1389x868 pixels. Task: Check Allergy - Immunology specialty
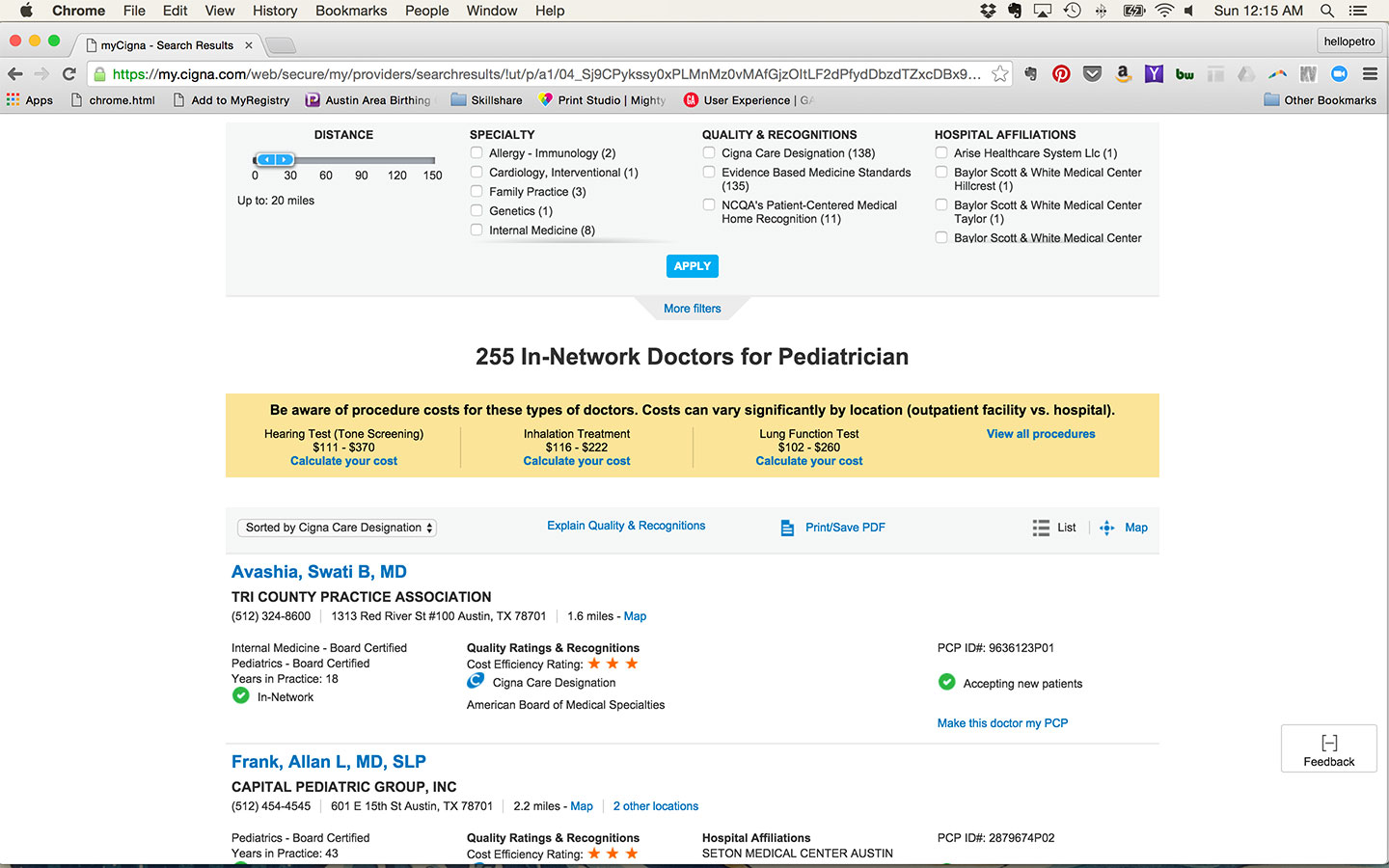pos(477,152)
